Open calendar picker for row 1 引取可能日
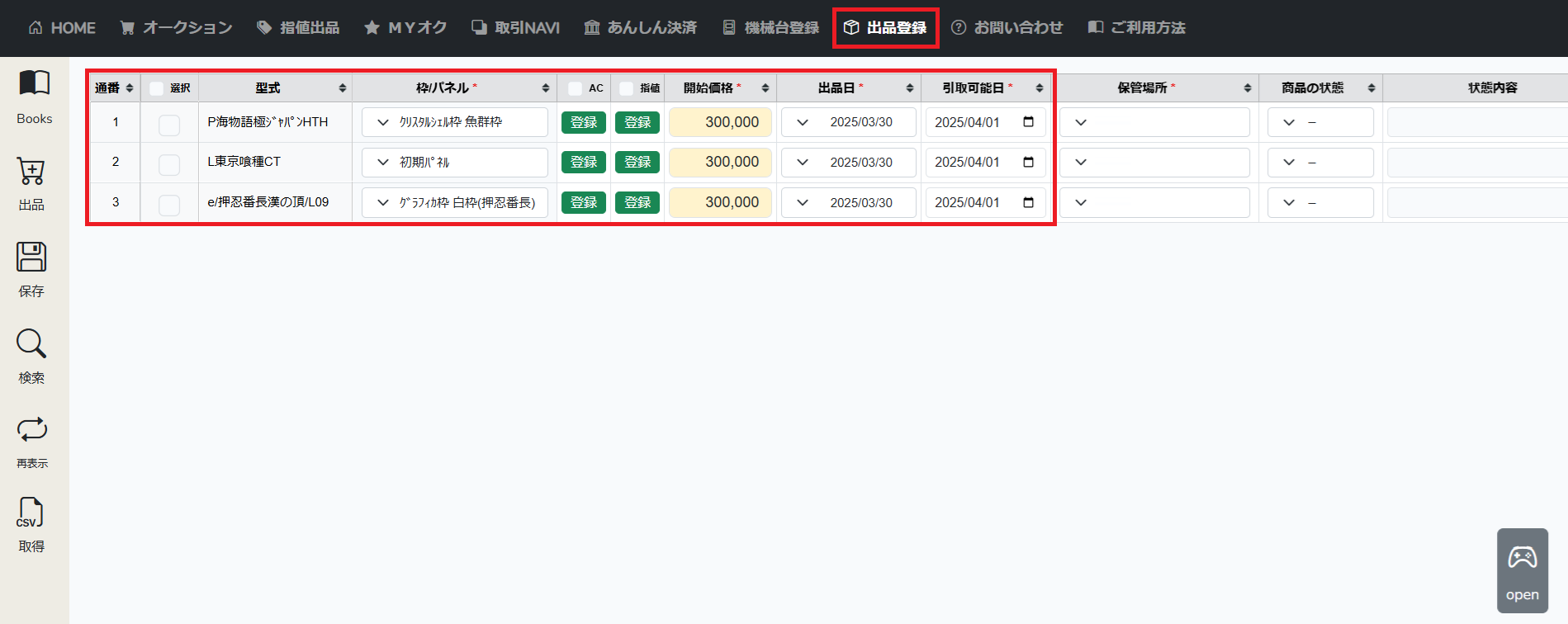The width and height of the screenshot is (1568, 624). tap(1029, 122)
